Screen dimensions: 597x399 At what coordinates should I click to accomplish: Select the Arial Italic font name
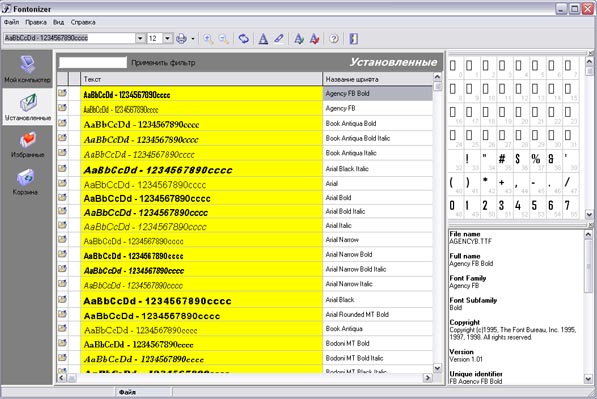click(338, 225)
